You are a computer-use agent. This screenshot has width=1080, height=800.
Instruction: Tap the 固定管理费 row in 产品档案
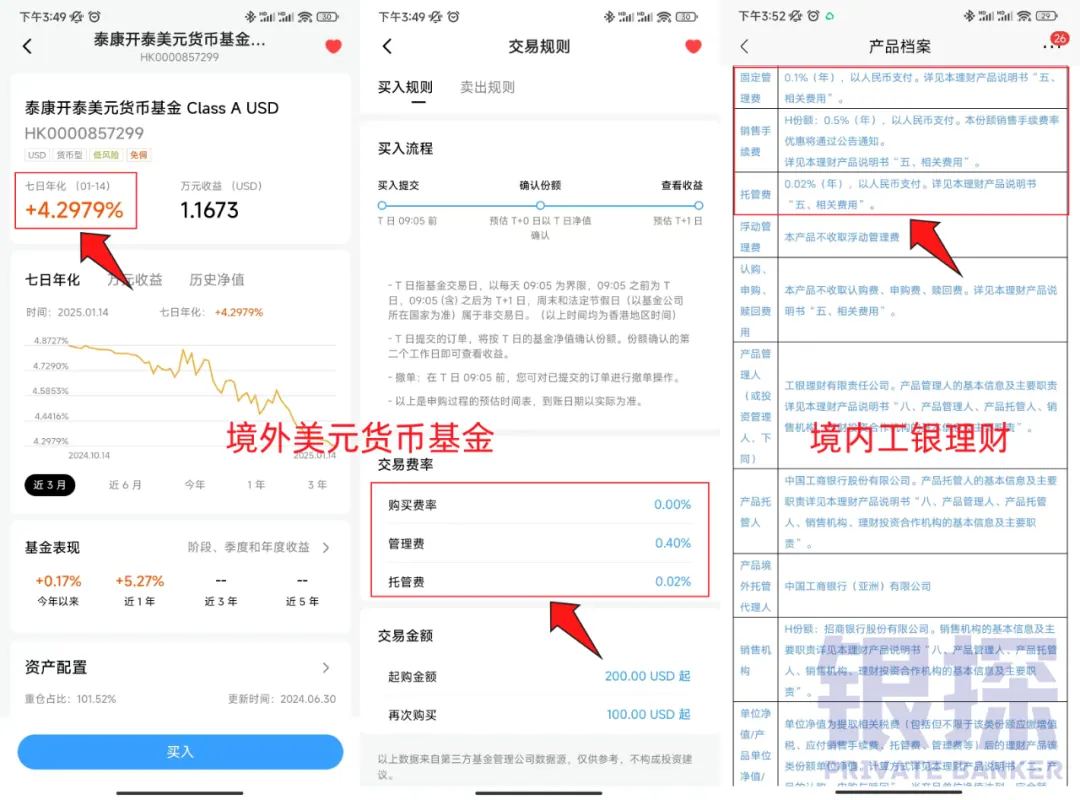(901, 88)
